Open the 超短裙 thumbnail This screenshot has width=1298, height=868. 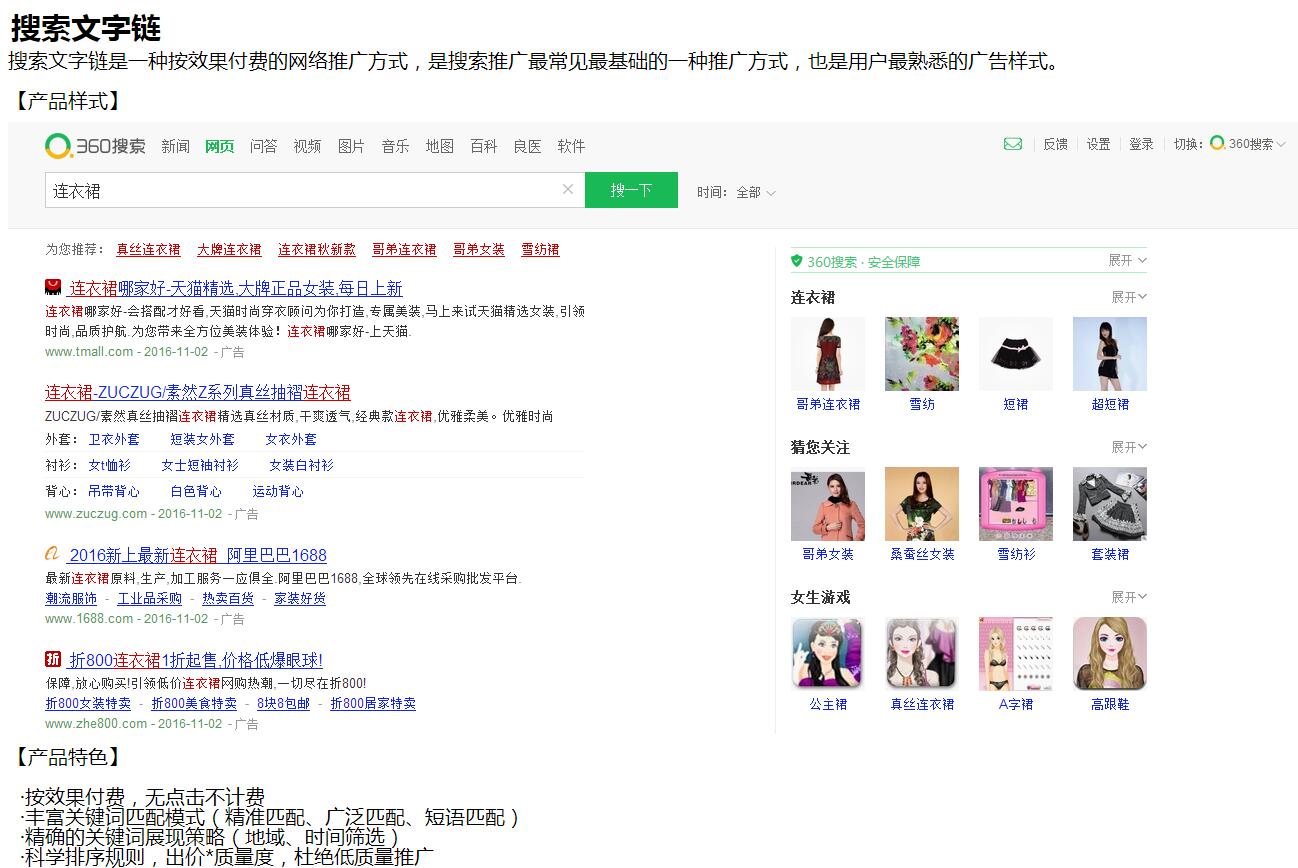pos(1110,354)
